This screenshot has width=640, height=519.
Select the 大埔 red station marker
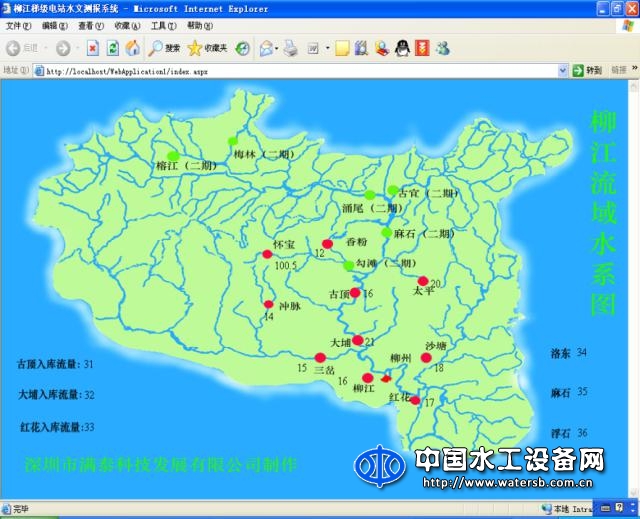[358, 340]
